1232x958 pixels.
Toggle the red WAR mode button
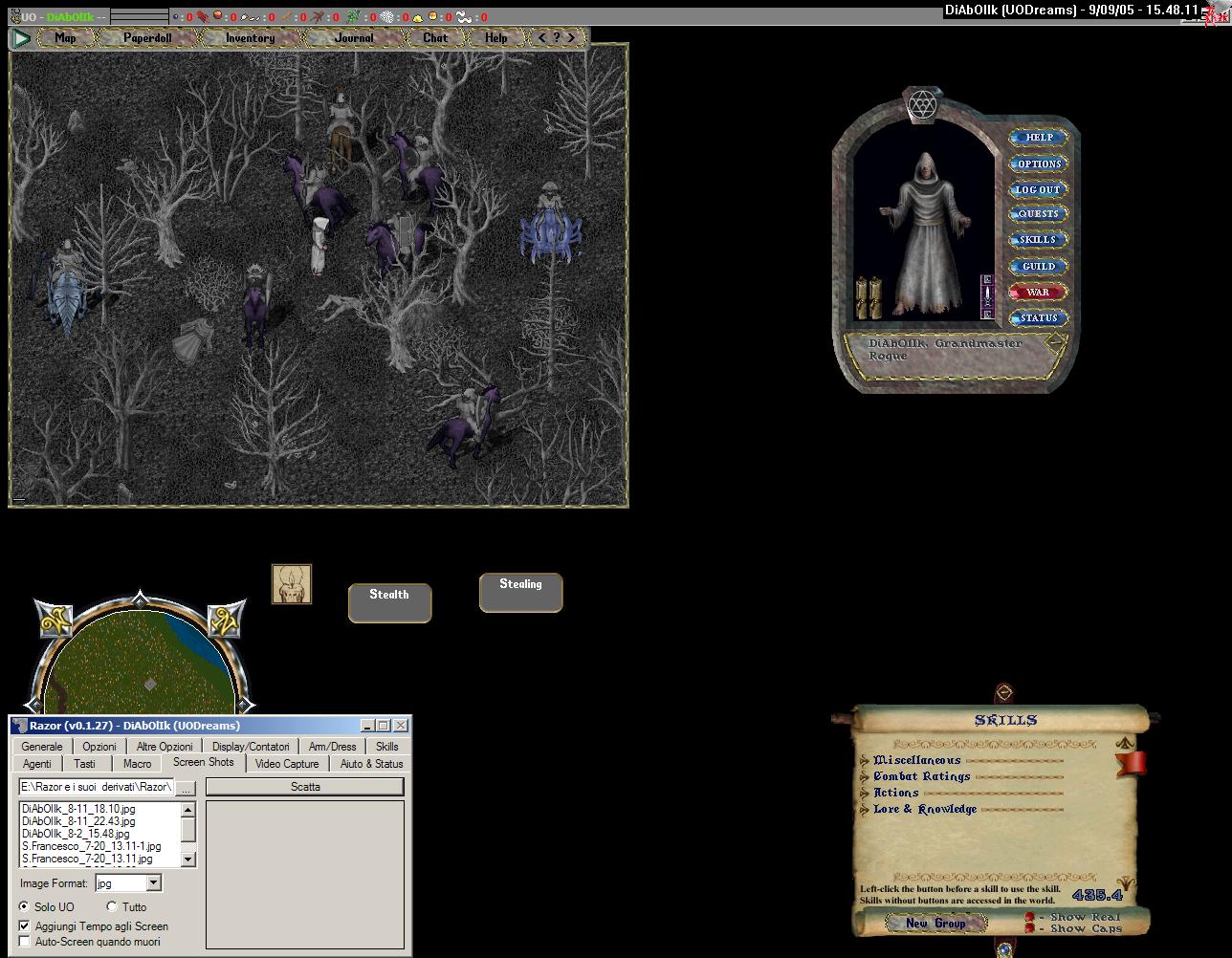tap(1039, 293)
